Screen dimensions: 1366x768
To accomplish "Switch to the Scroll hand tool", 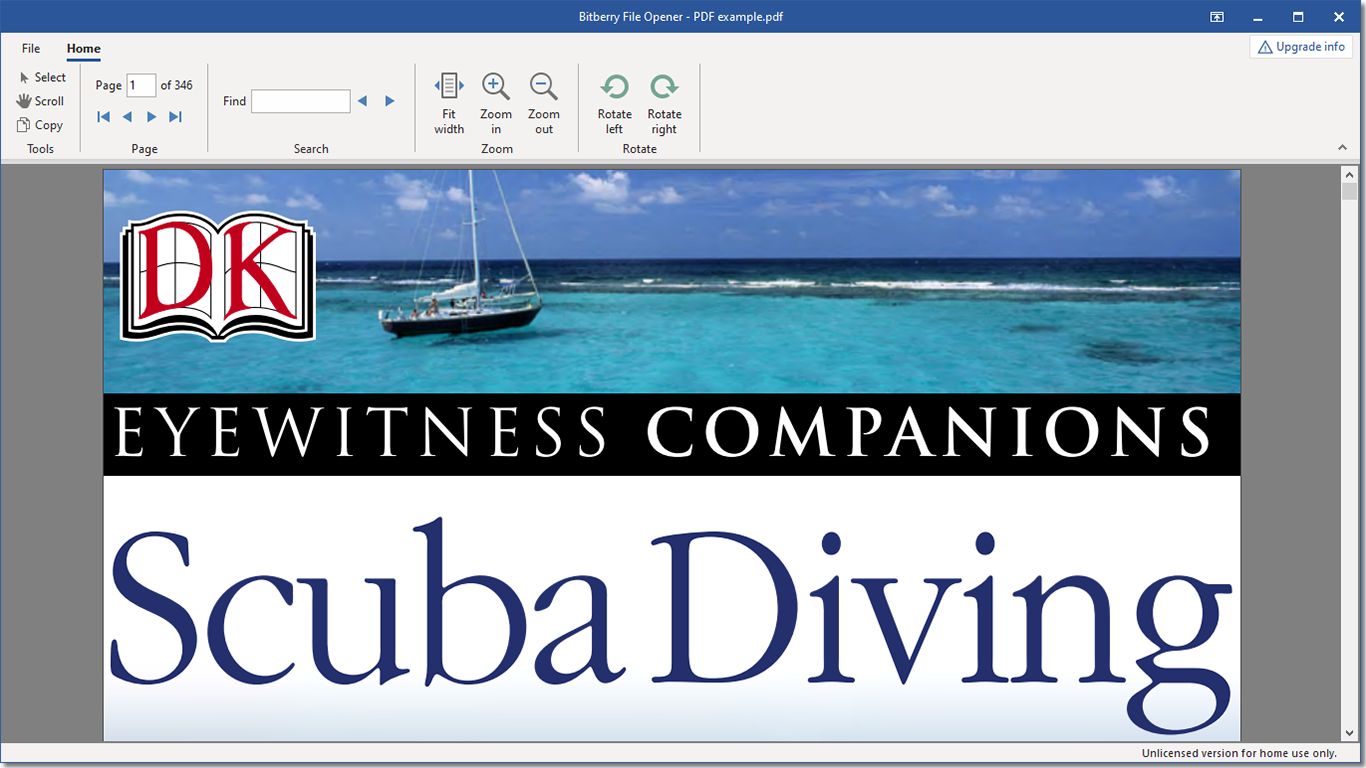I will coord(41,101).
